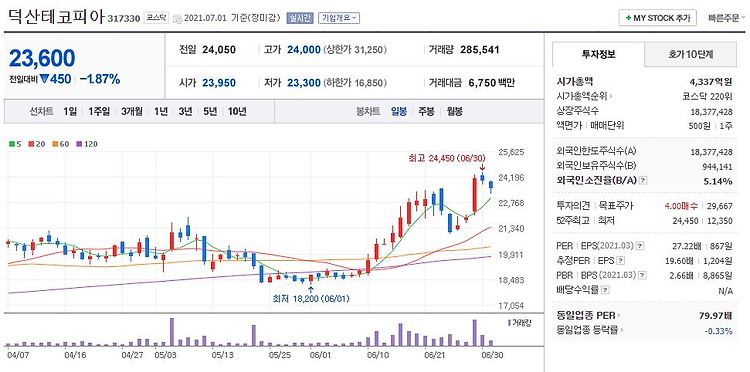Click the calendar icon before 2021.07.01
Image resolution: width=750 pixels, height=372 pixels.
coord(177,19)
